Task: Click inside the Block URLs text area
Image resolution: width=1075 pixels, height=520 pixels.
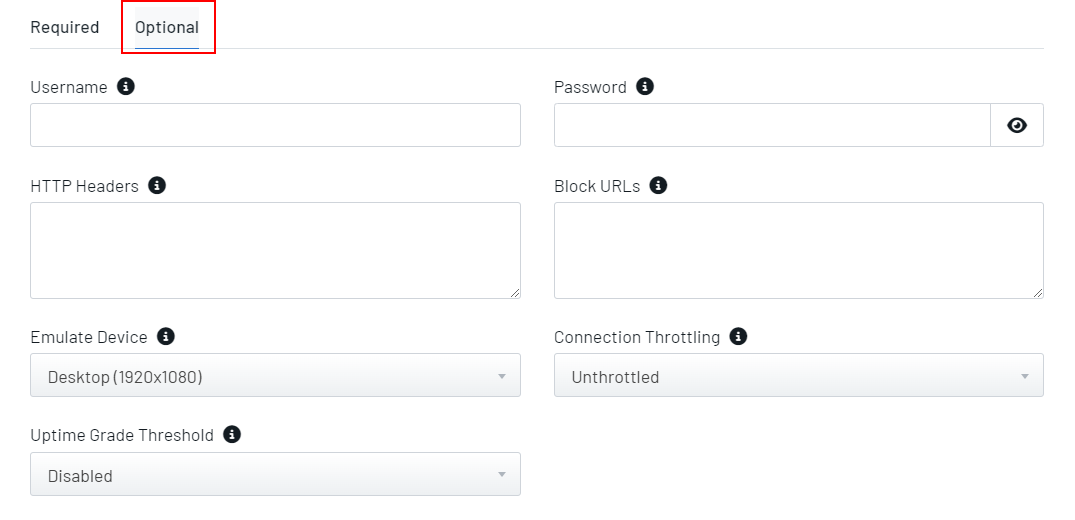Action: [x=799, y=250]
